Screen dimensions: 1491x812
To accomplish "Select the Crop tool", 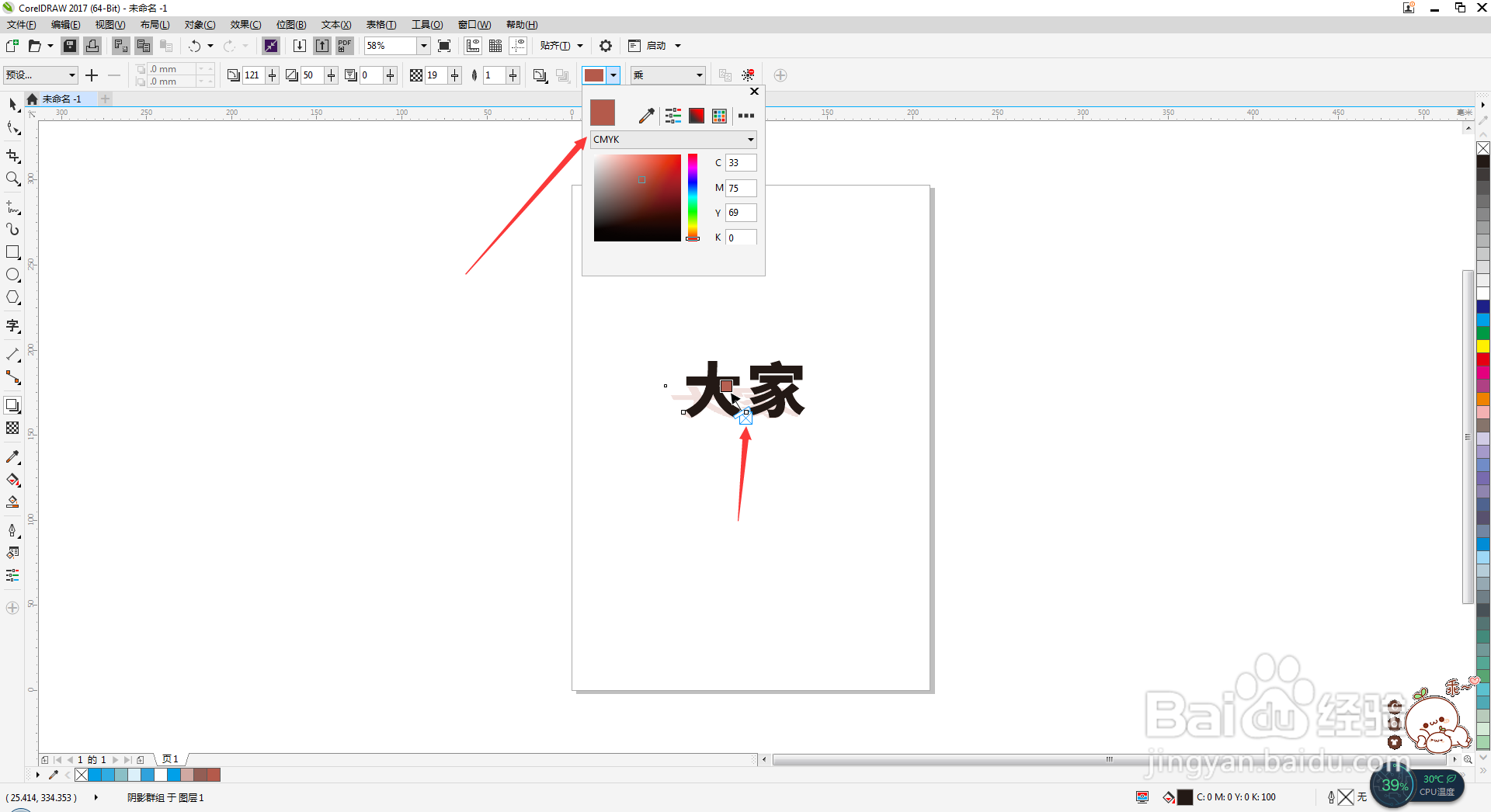I will [12, 156].
